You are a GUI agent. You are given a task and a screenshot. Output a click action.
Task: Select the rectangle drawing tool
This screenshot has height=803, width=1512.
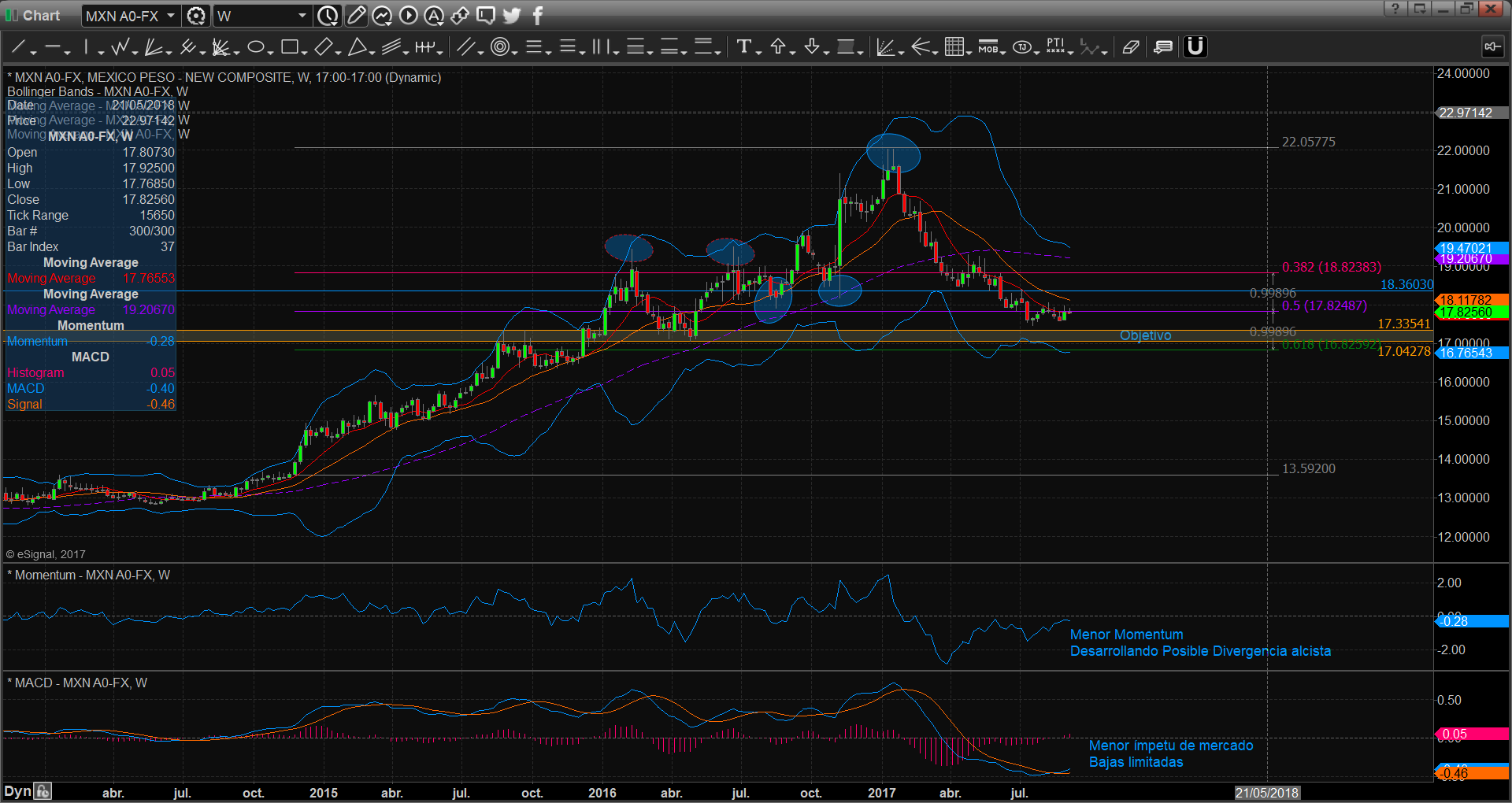[289, 47]
